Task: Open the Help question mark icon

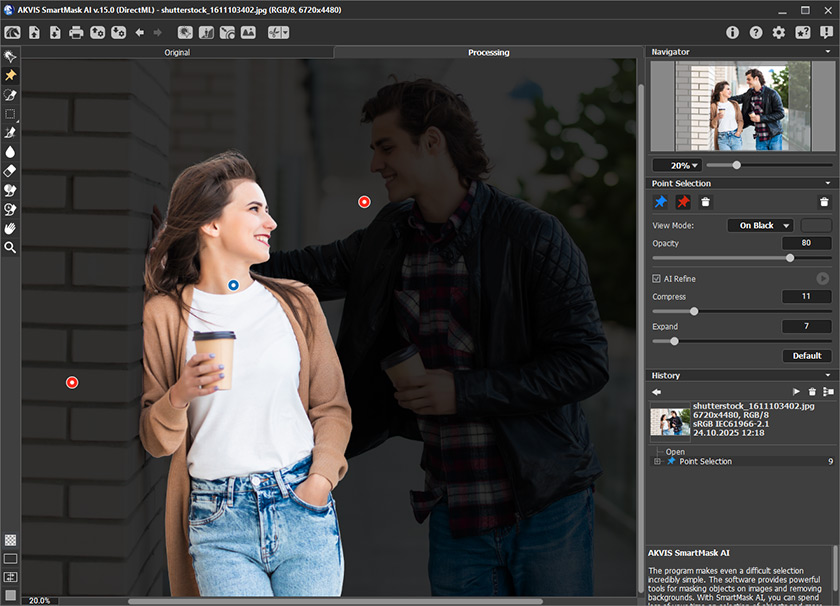Action: [x=756, y=33]
